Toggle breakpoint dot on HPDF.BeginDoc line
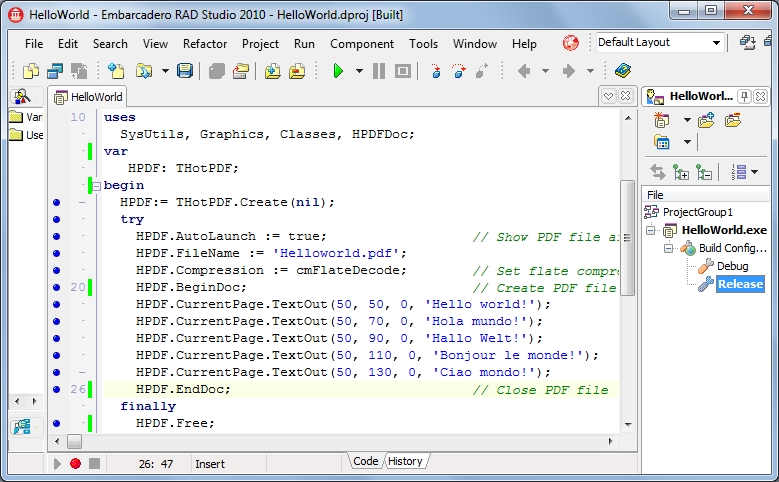The image size is (779, 482). click(x=57, y=288)
